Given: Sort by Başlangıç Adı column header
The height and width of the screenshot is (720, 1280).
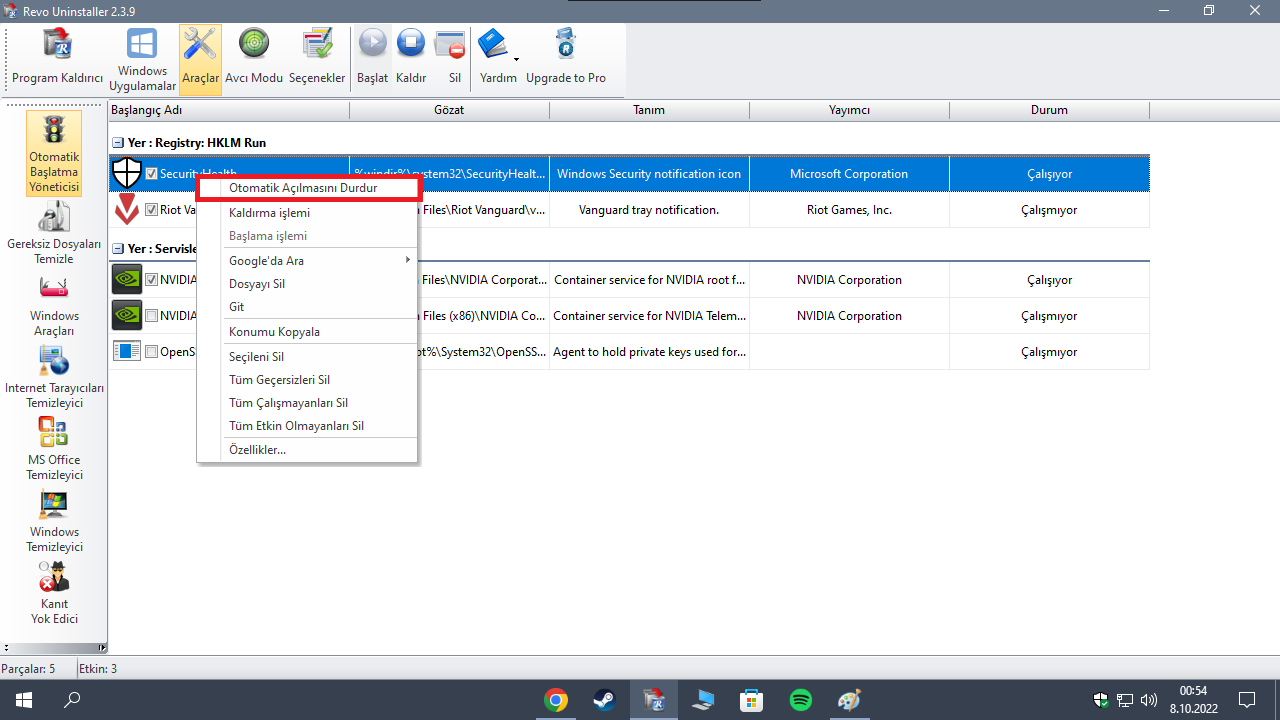Looking at the screenshot, I should point(229,110).
